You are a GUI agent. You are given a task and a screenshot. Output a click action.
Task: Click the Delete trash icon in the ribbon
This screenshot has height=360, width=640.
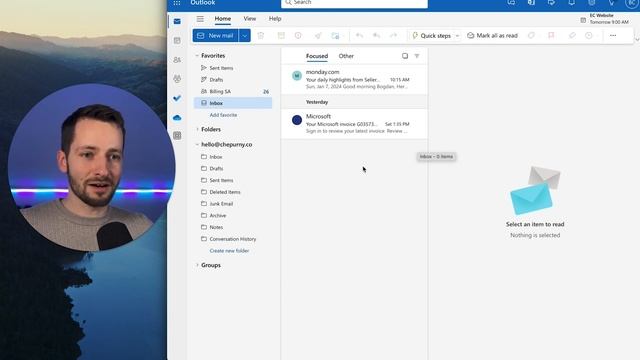(x=261, y=36)
